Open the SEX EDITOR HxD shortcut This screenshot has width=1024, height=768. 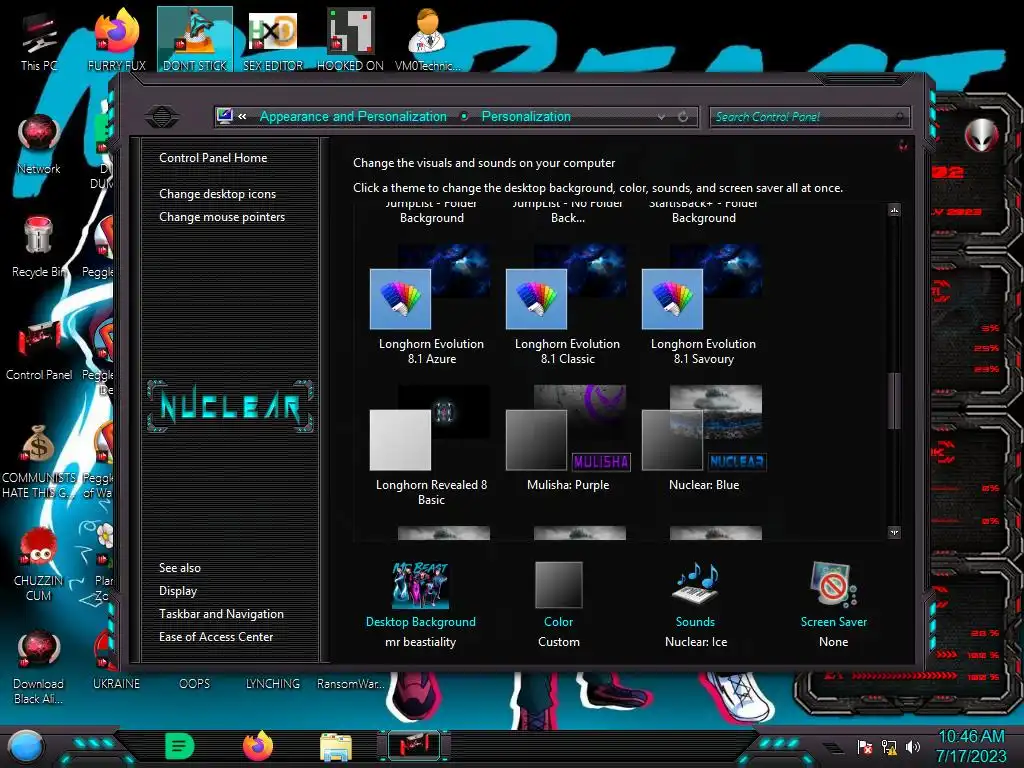pyautogui.click(x=273, y=40)
